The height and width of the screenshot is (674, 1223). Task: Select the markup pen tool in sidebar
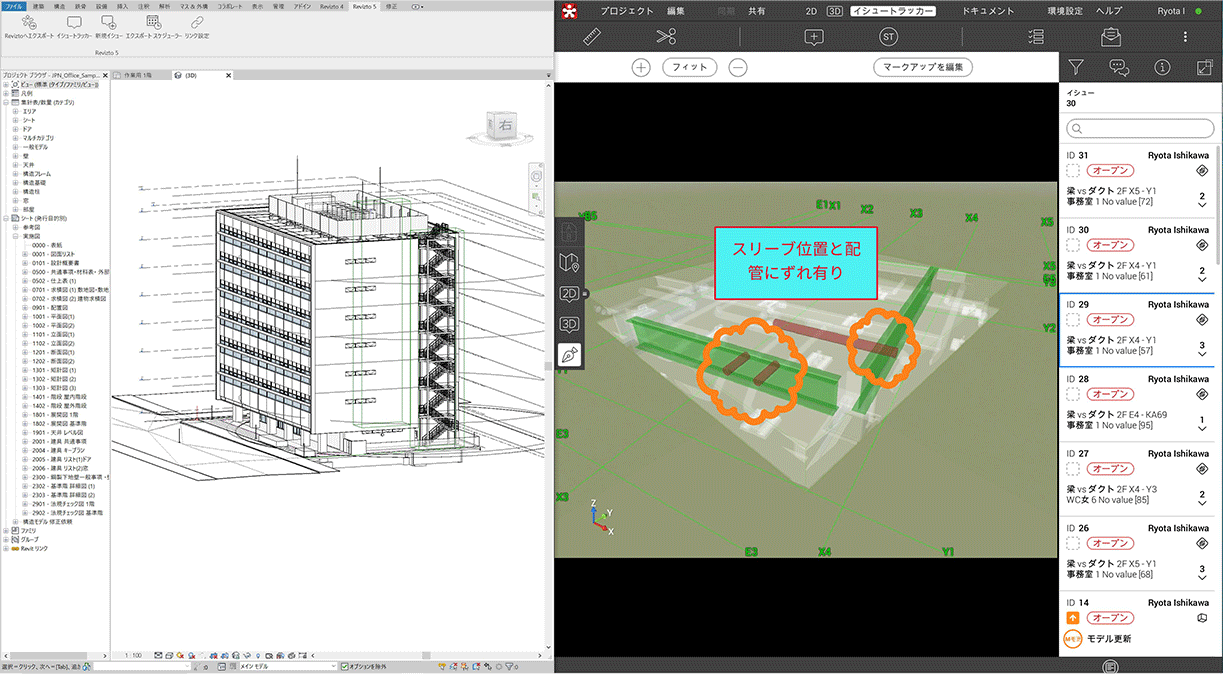(x=569, y=355)
